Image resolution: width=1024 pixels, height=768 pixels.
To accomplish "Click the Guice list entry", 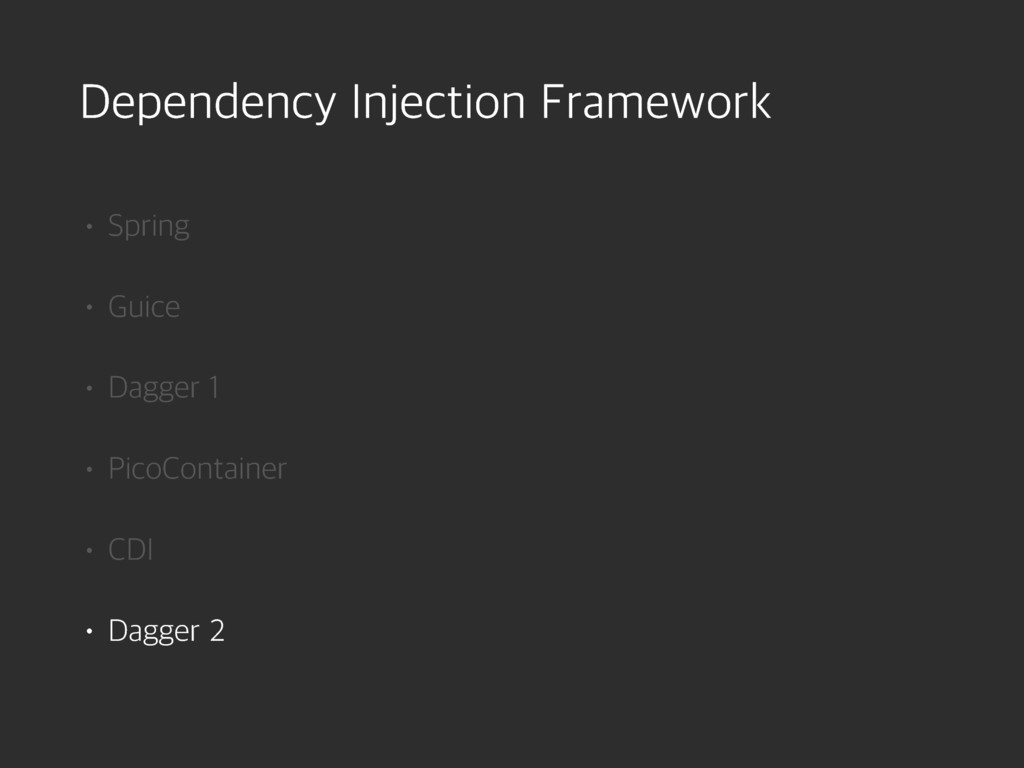I will tap(144, 307).
